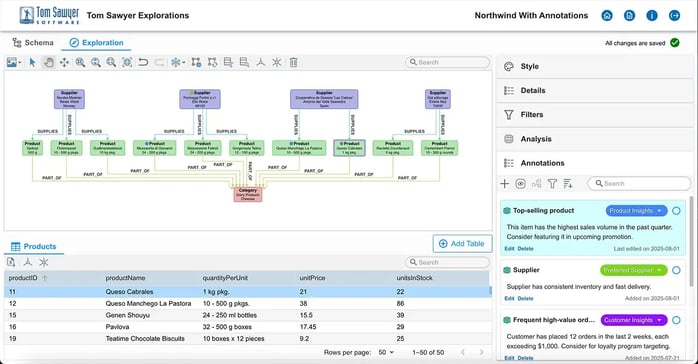The width and height of the screenshot is (698, 364).
Task: Undo the last graph action
Action: [x=143, y=62]
